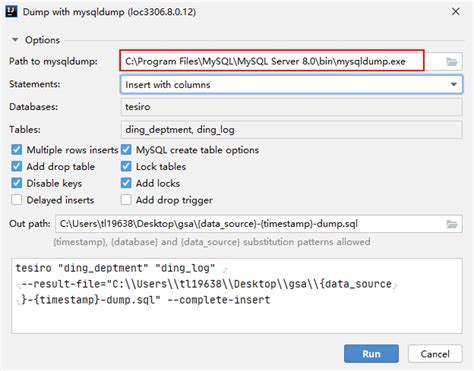This screenshot has width=474, height=371.
Task: Enable Delayed inserts
Action: pyautogui.click(x=17, y=200)
